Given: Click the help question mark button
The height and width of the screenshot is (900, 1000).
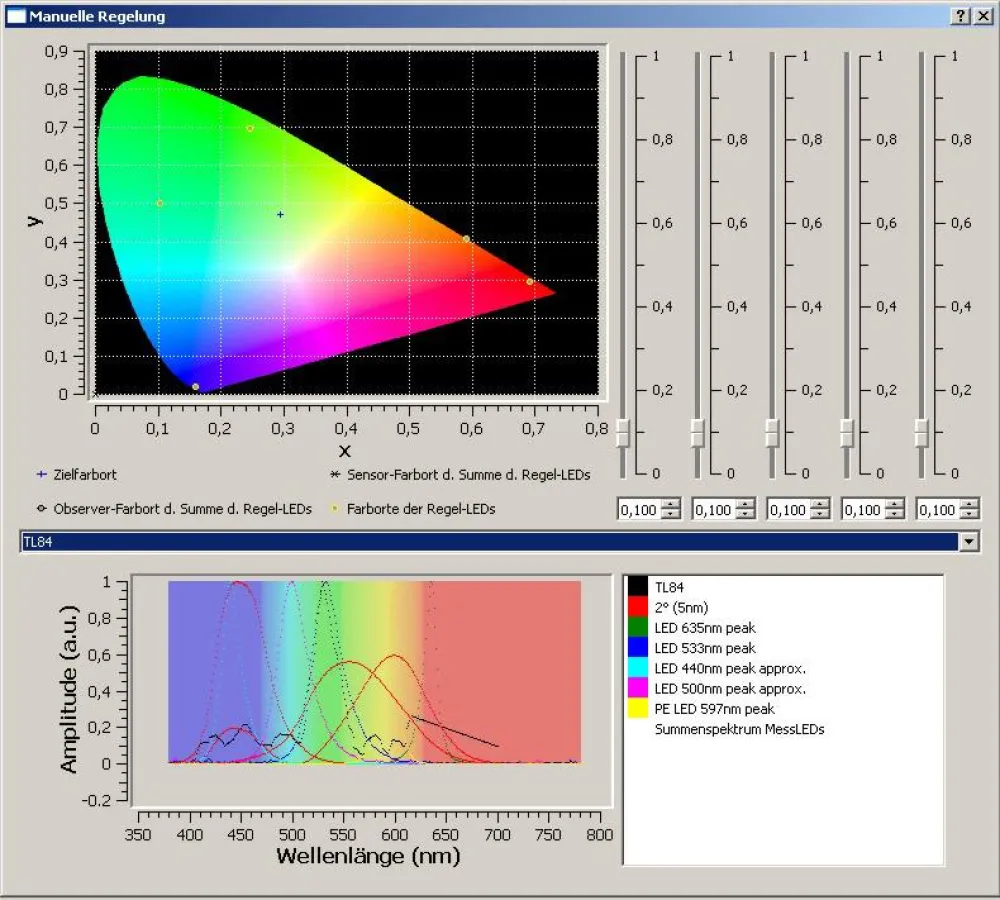Looking at the screenshot, I should point(961,16).
